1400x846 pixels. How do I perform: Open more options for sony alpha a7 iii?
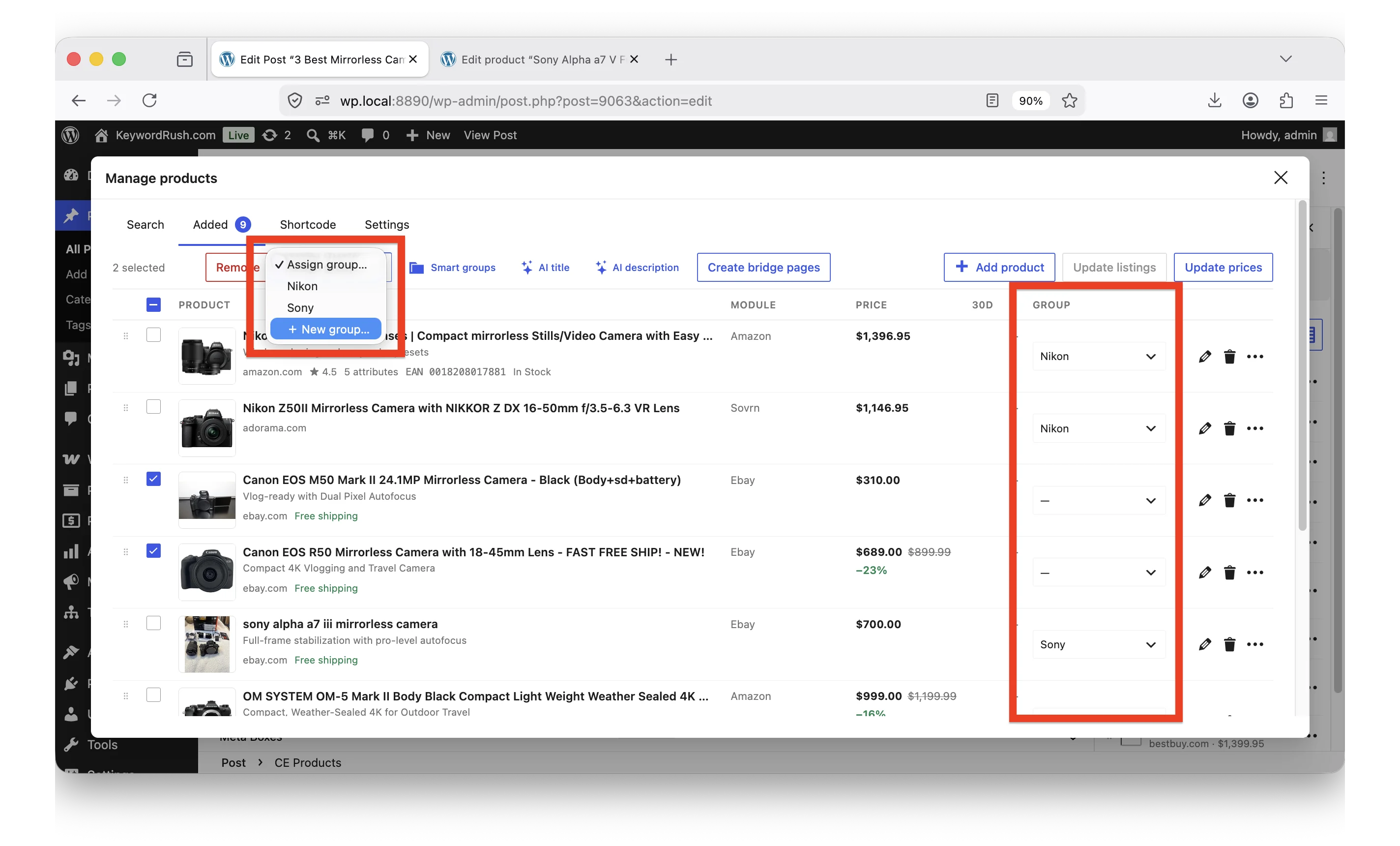pos(1254,644)
